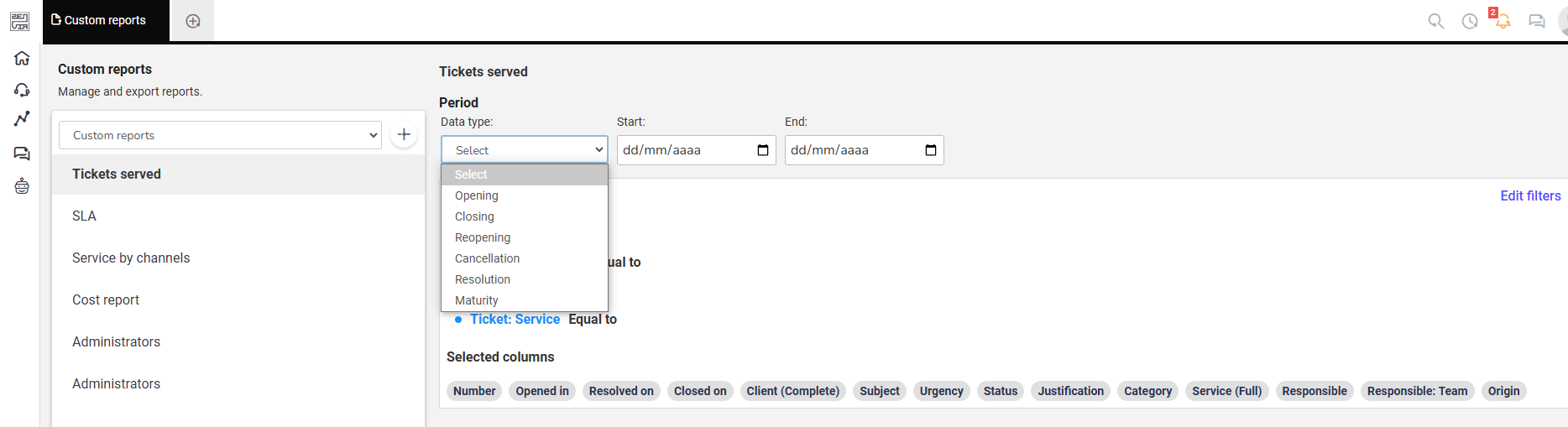Open the bot icon in sidebar

[x=22, y=186]
